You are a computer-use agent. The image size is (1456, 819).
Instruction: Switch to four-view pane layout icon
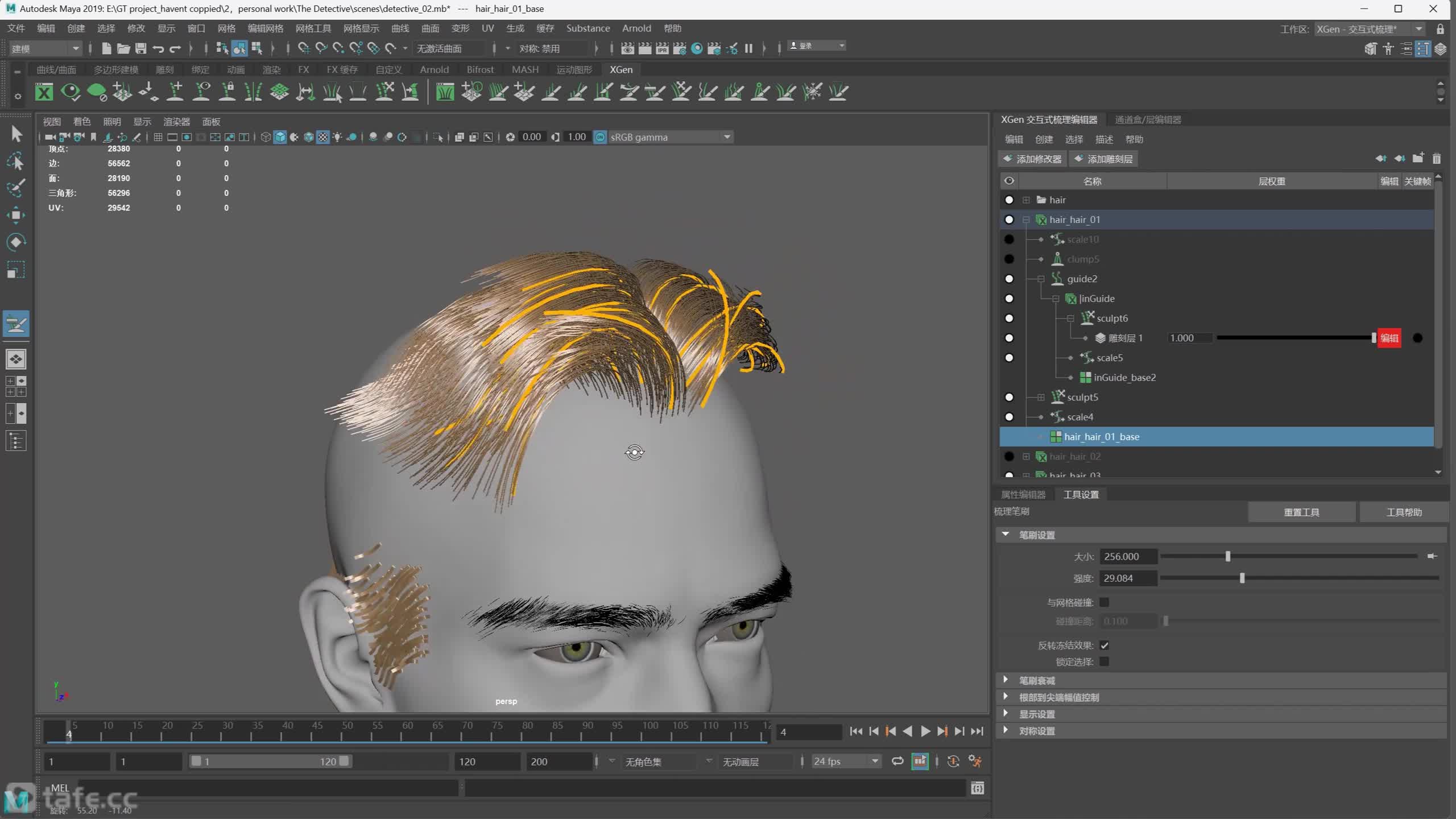pyautogui.click(x=16, y=386)
